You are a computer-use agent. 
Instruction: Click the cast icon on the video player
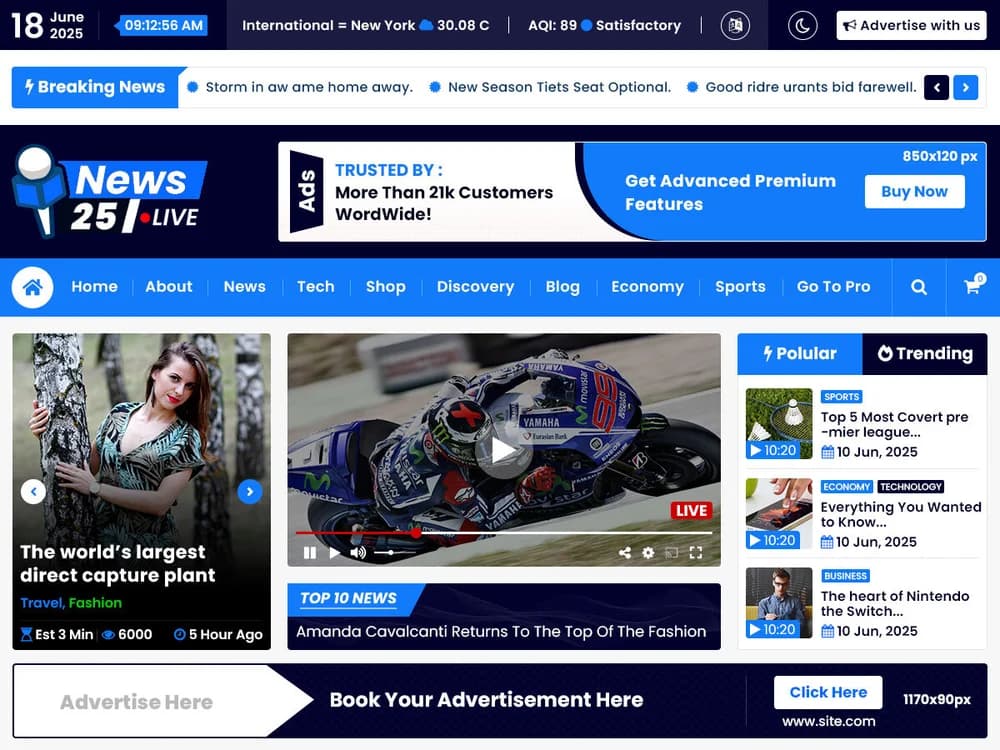(x=670, y=551)
